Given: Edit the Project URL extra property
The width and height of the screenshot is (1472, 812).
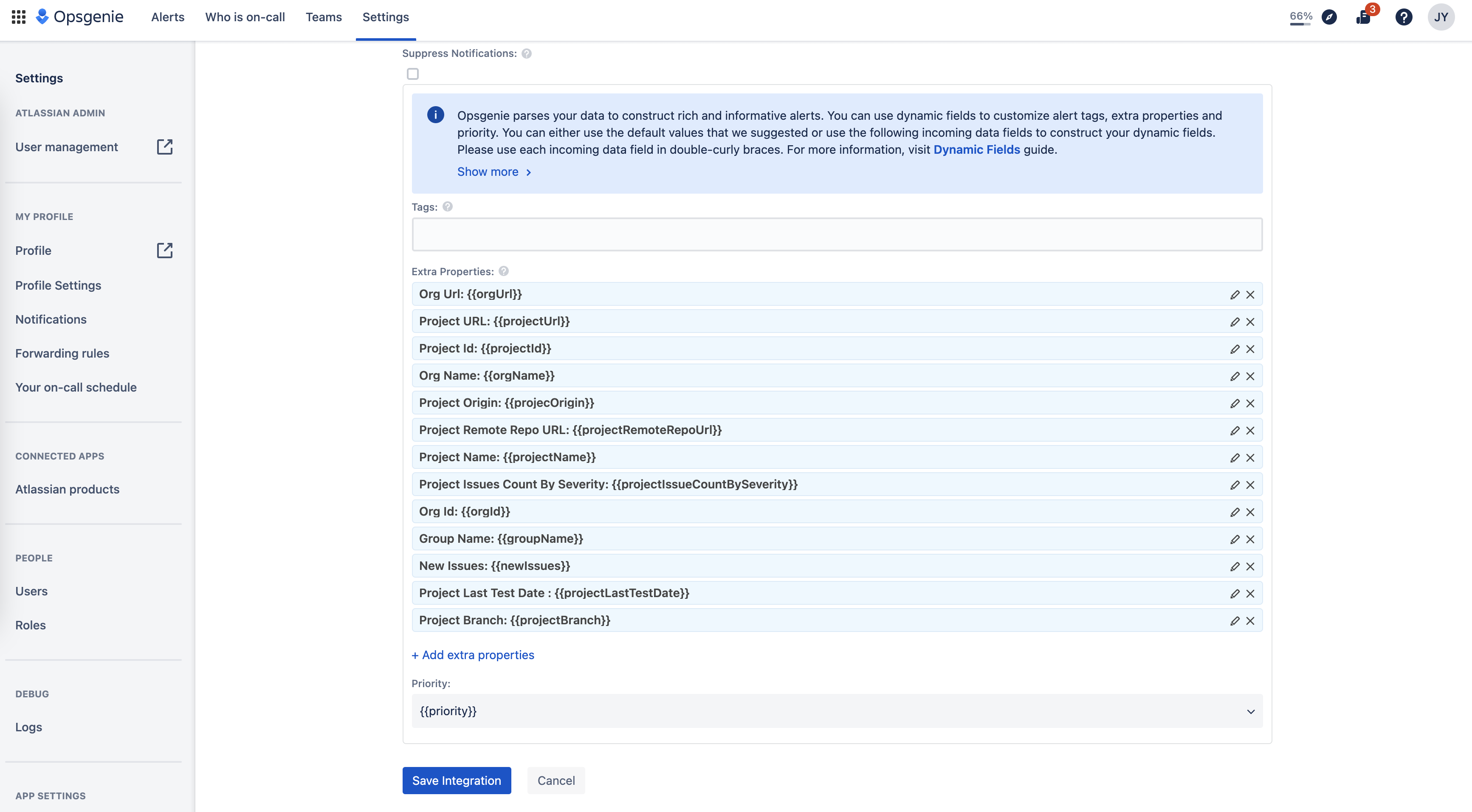Looking at the screenshot, I should [1235, 322].
